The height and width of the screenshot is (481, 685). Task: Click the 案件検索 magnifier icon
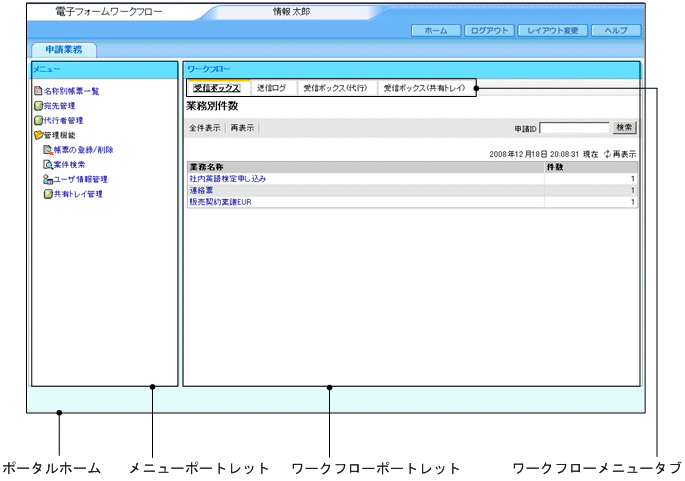(48, 164)
